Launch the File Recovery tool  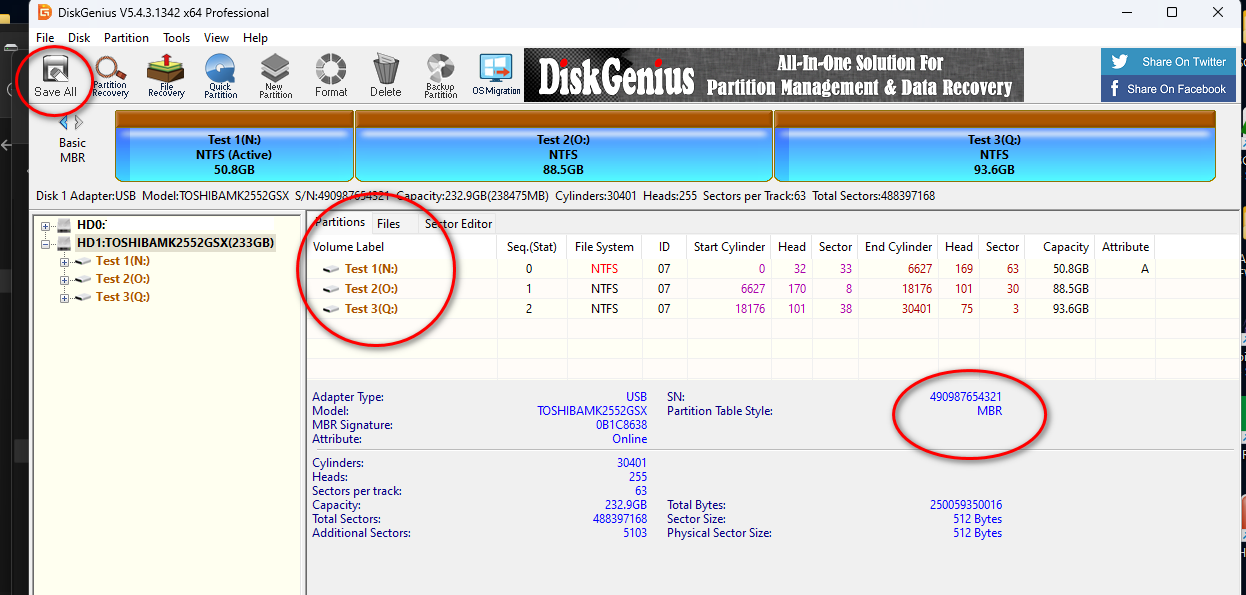(x=166, y=76)
